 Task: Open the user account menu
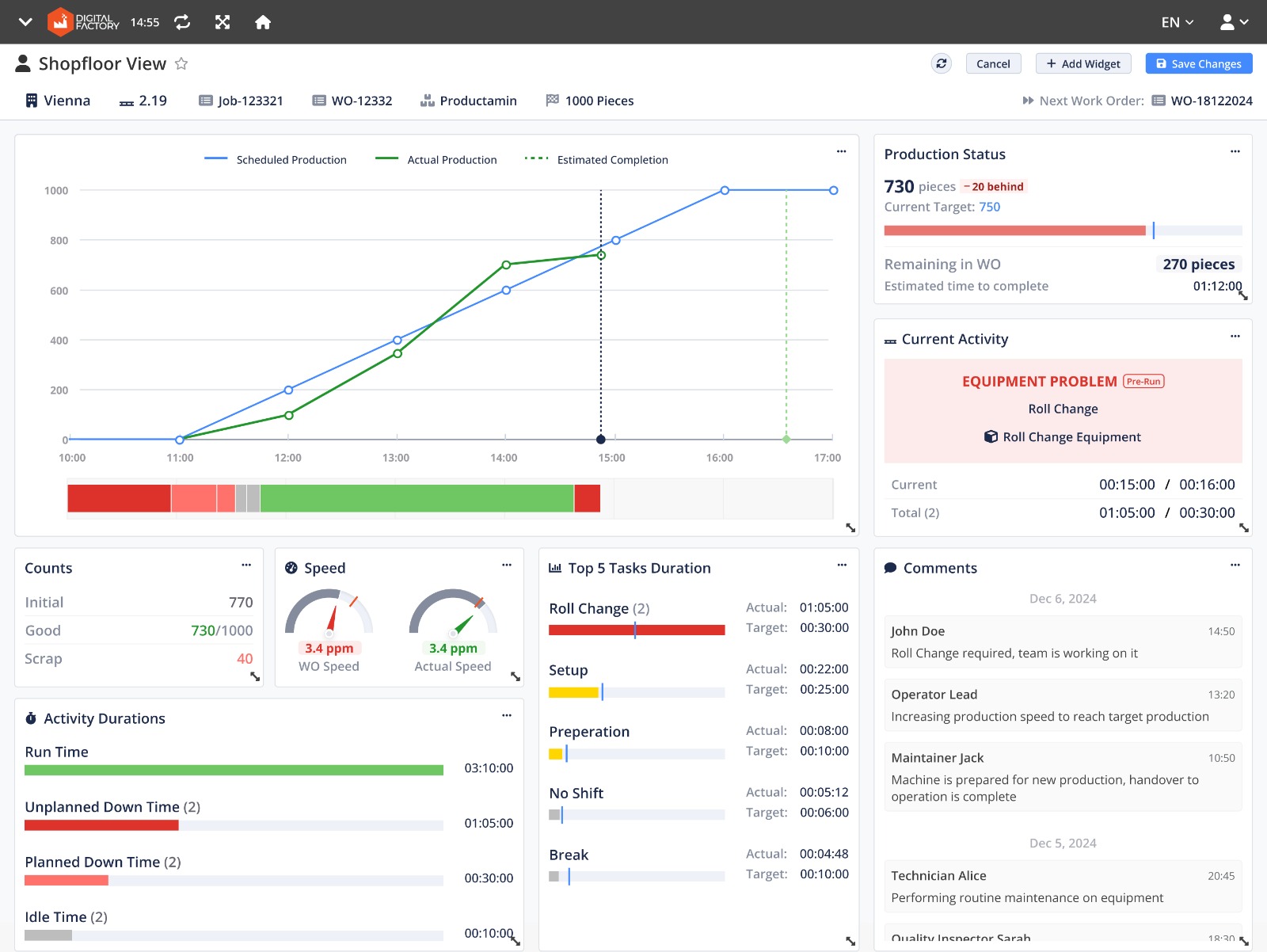tap(1234, 22)
